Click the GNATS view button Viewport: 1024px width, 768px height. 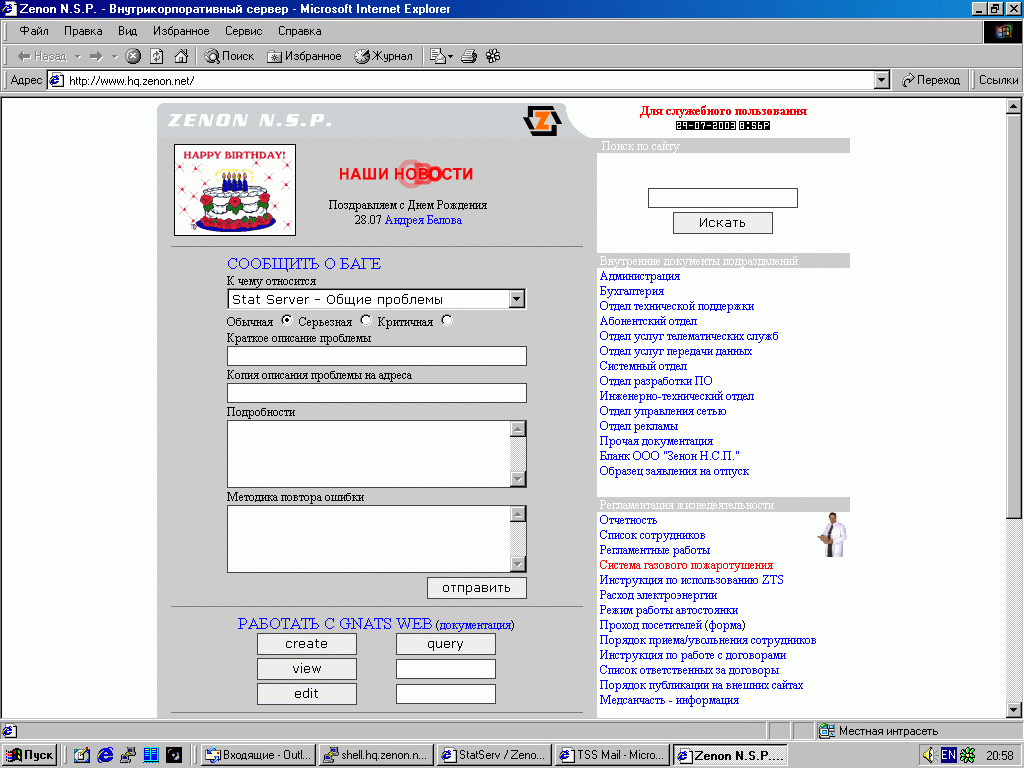[x=306, y=669]
